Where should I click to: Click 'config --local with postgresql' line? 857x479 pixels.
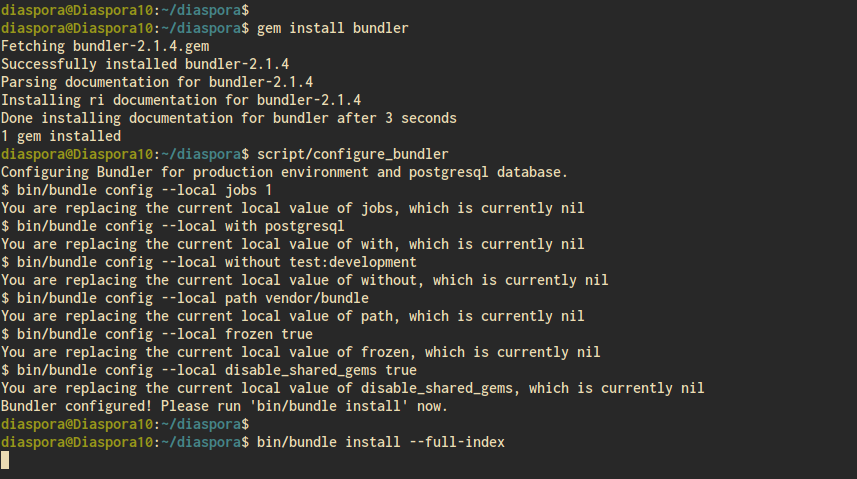point(173,227)
